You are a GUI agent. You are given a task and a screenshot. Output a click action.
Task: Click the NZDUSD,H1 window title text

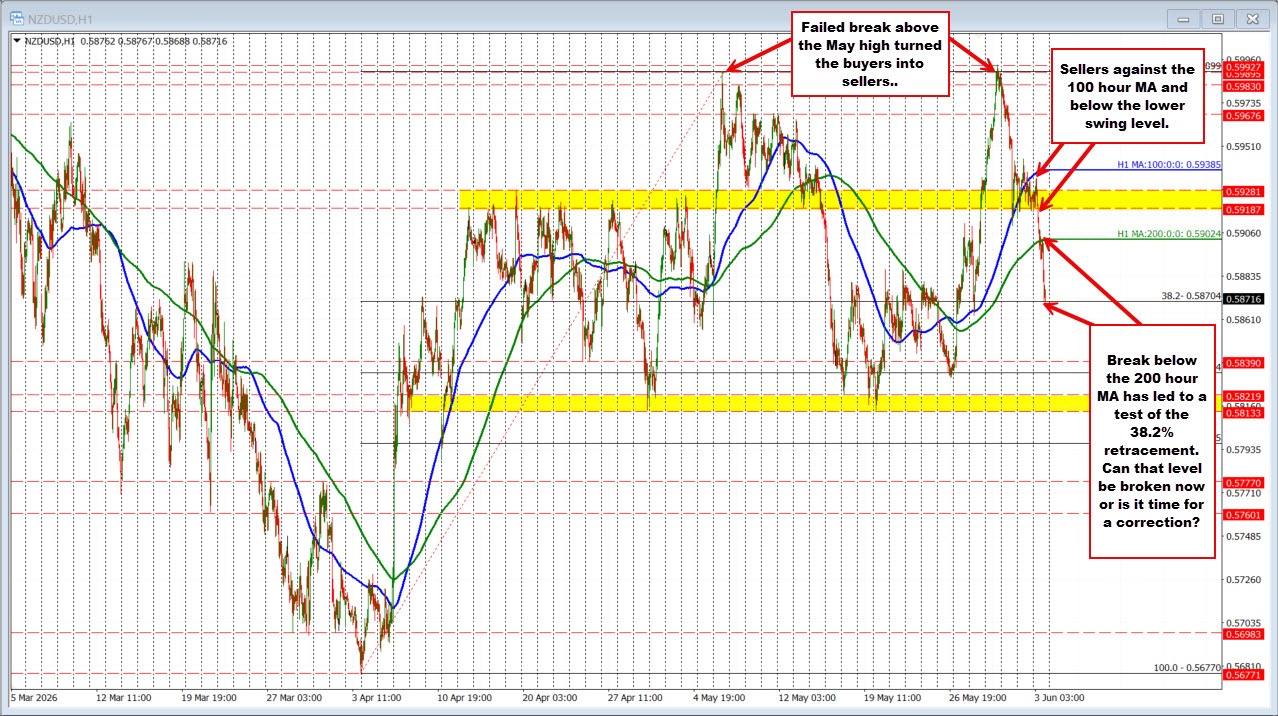[59, 18]
